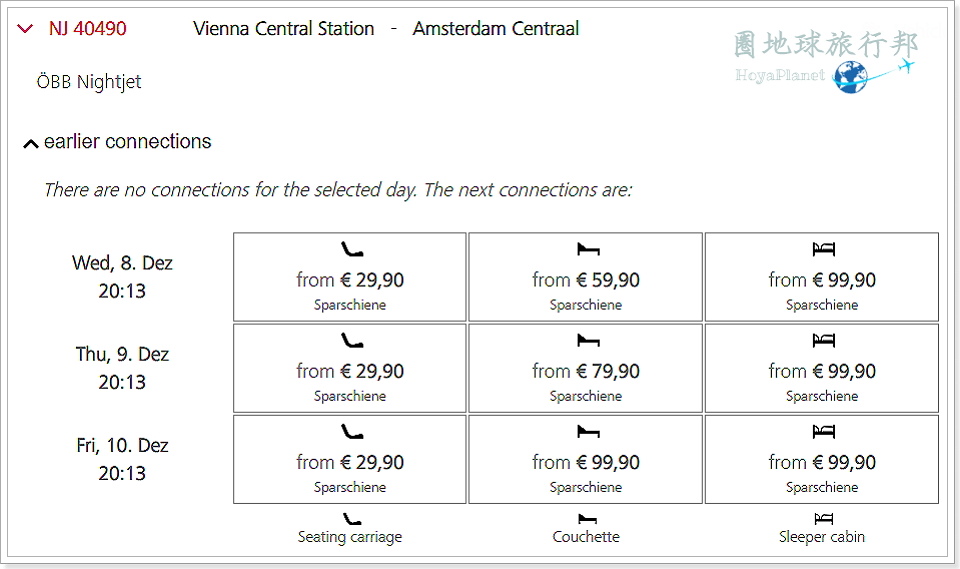The width and height of the screenshot is (960, 569).
Task: Select Wed 8. Dez couchette €59,90 fare
Action: click(x=585, y=277)
